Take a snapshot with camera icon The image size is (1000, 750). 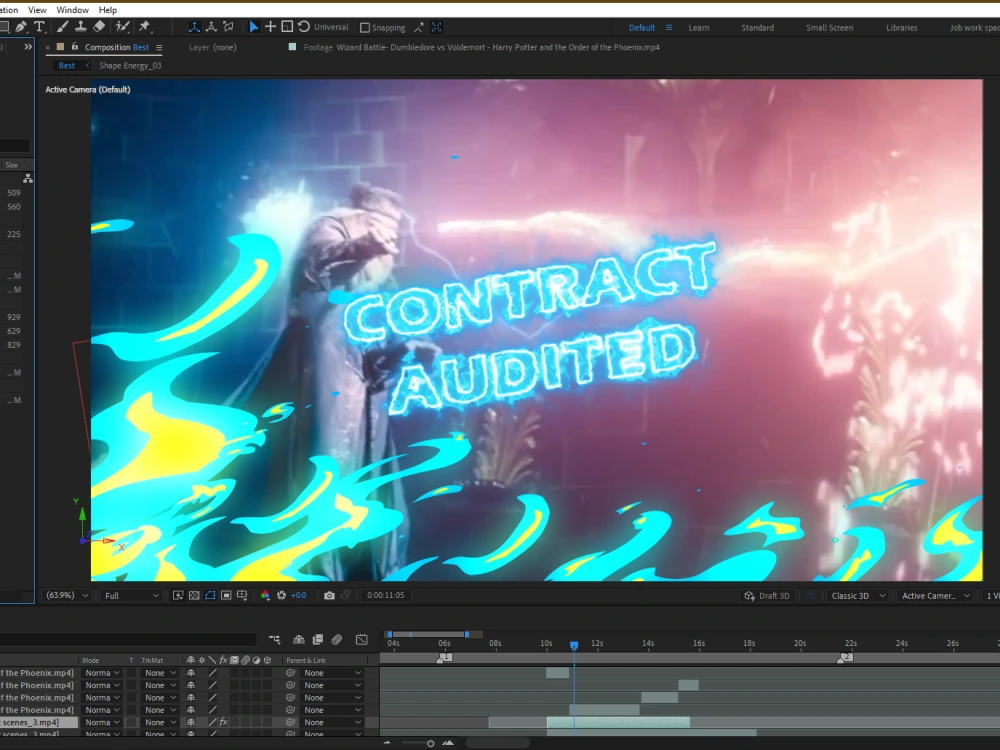pos(329,595)
